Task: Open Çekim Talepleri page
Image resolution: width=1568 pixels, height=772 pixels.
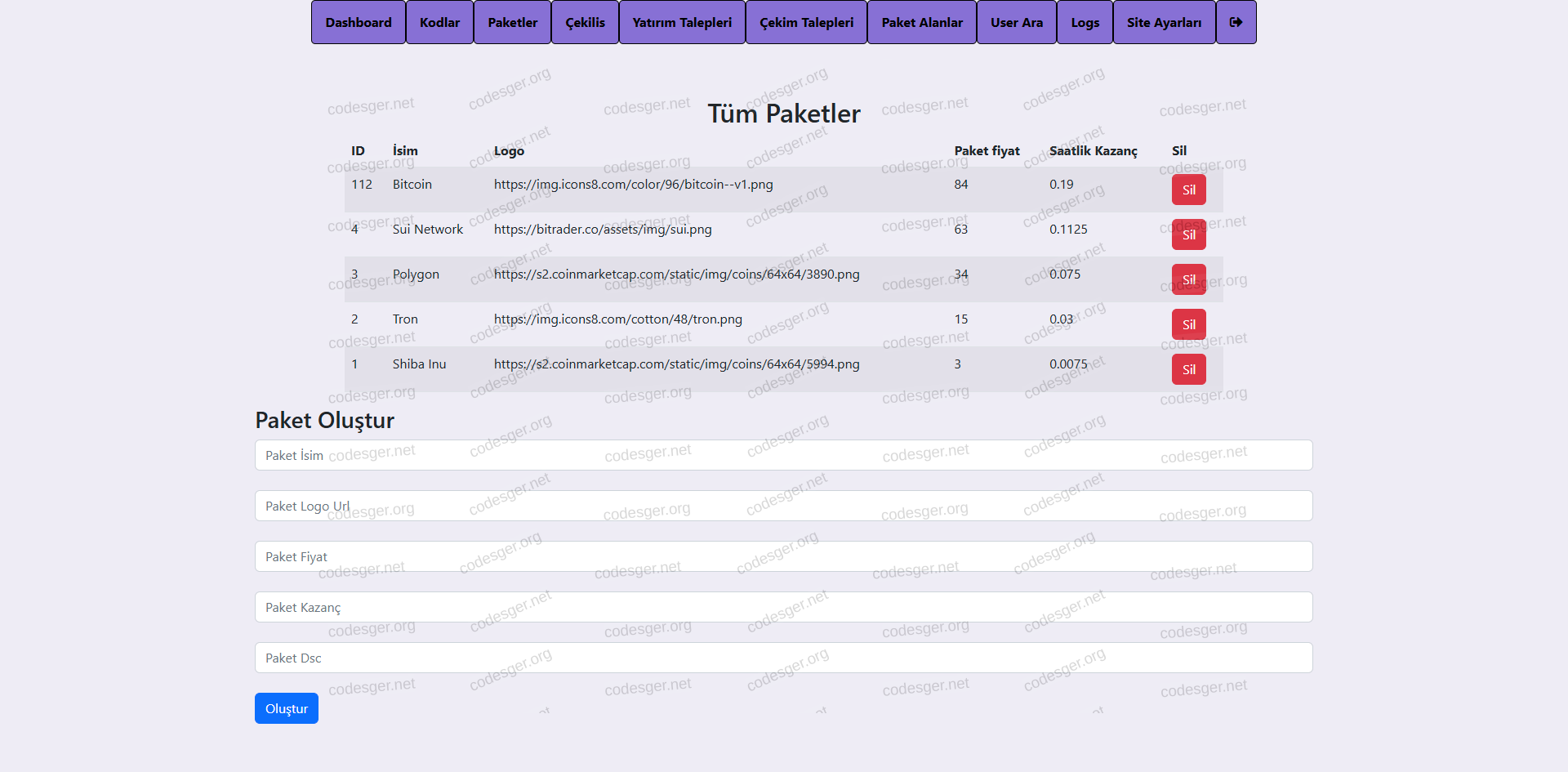Action: [x=806, y=22]
